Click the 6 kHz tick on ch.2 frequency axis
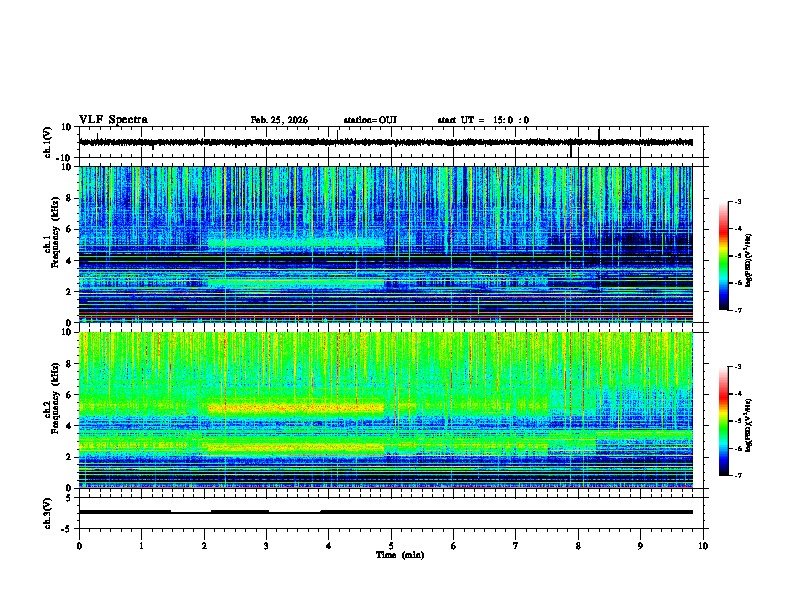The image size is (792, 612). tap(69, 395)
